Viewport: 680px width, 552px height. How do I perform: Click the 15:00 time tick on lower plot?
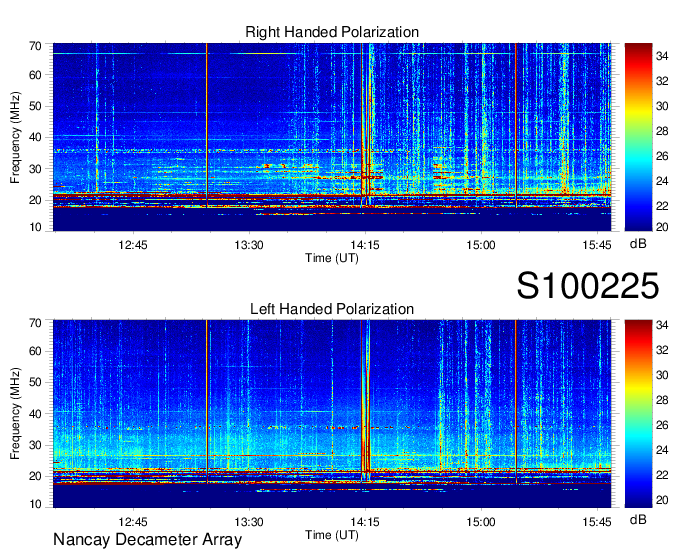click(481, 522)
